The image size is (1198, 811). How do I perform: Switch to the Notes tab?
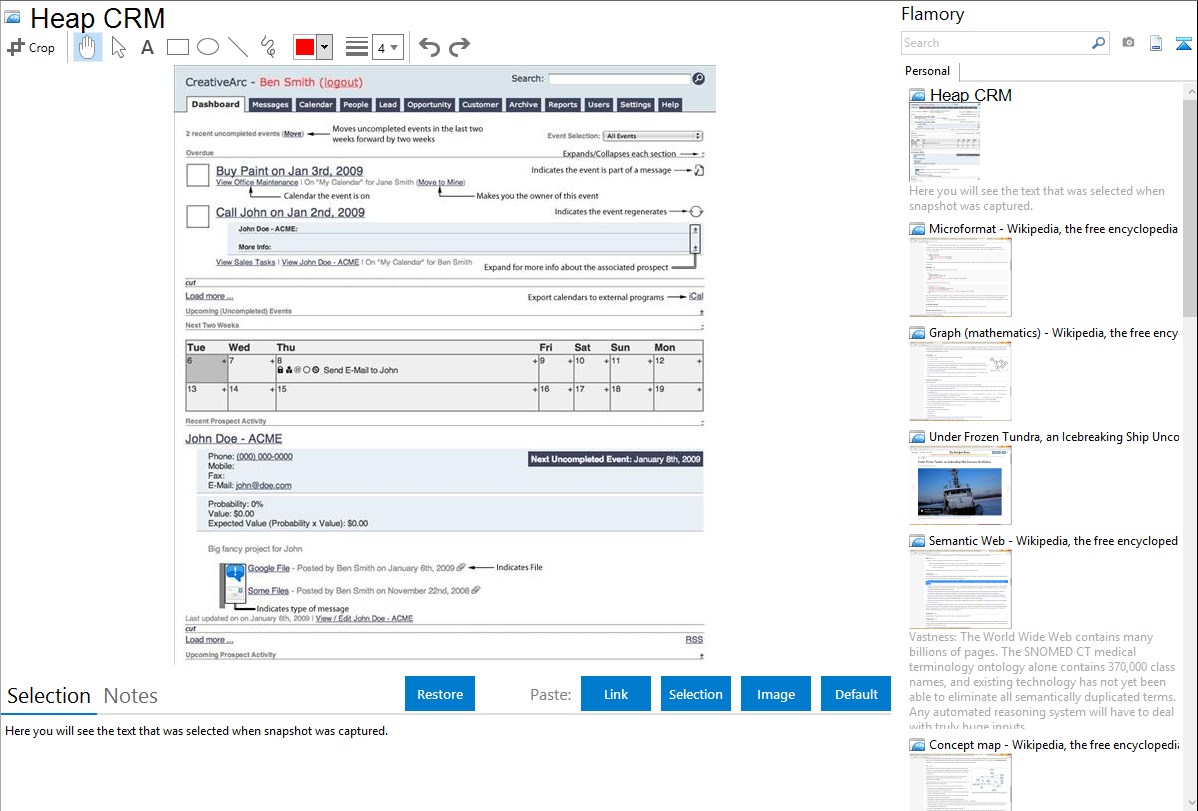(x=131, y=696)
